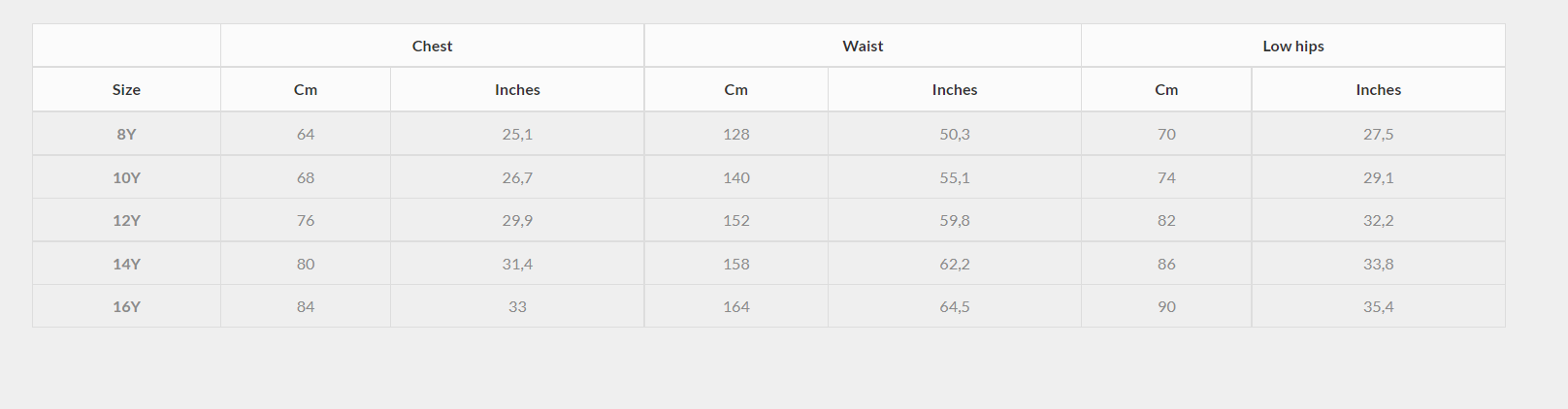Select the 33,8 low hips inches cell

1378,264
